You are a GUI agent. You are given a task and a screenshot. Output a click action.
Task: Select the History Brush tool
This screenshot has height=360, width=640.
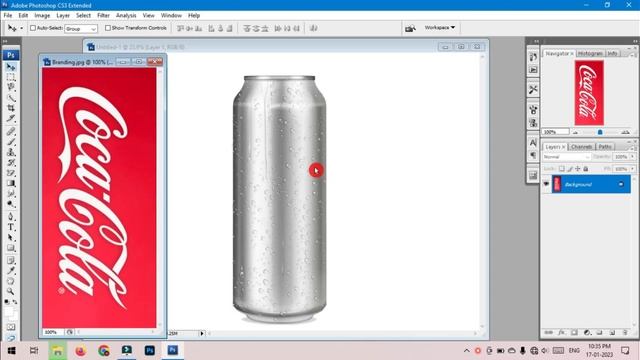tap(11, 162)
